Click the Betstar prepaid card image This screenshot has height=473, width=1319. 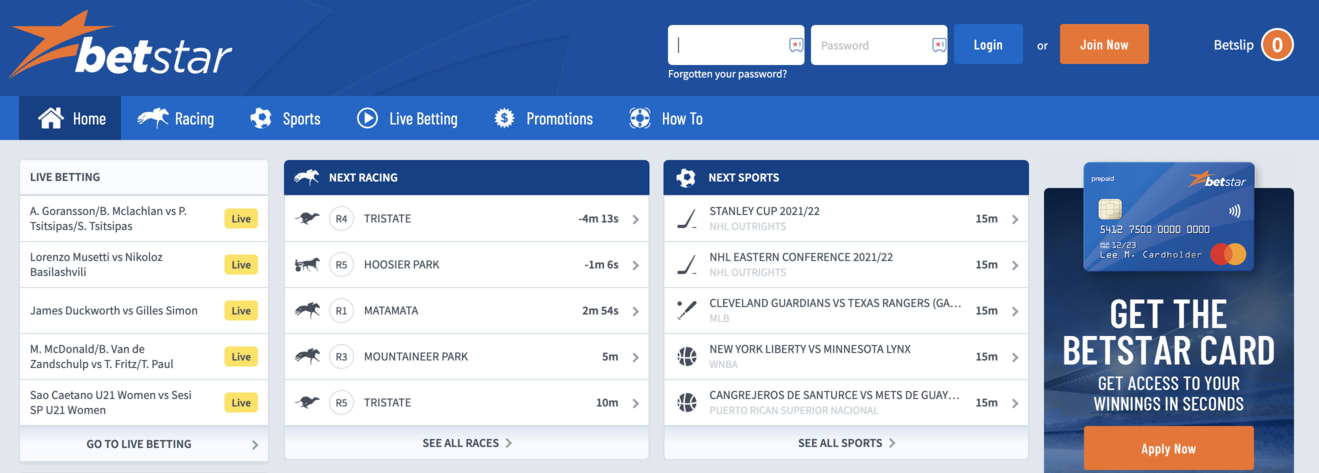[x=1169, y=217]
